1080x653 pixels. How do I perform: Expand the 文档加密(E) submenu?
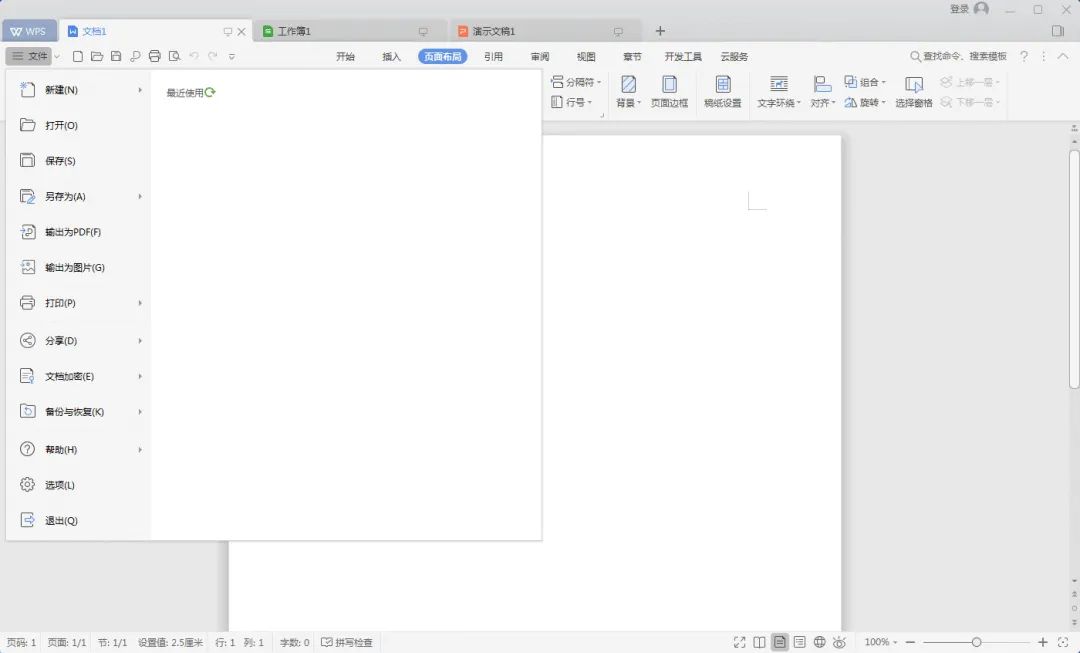(140, 376)
